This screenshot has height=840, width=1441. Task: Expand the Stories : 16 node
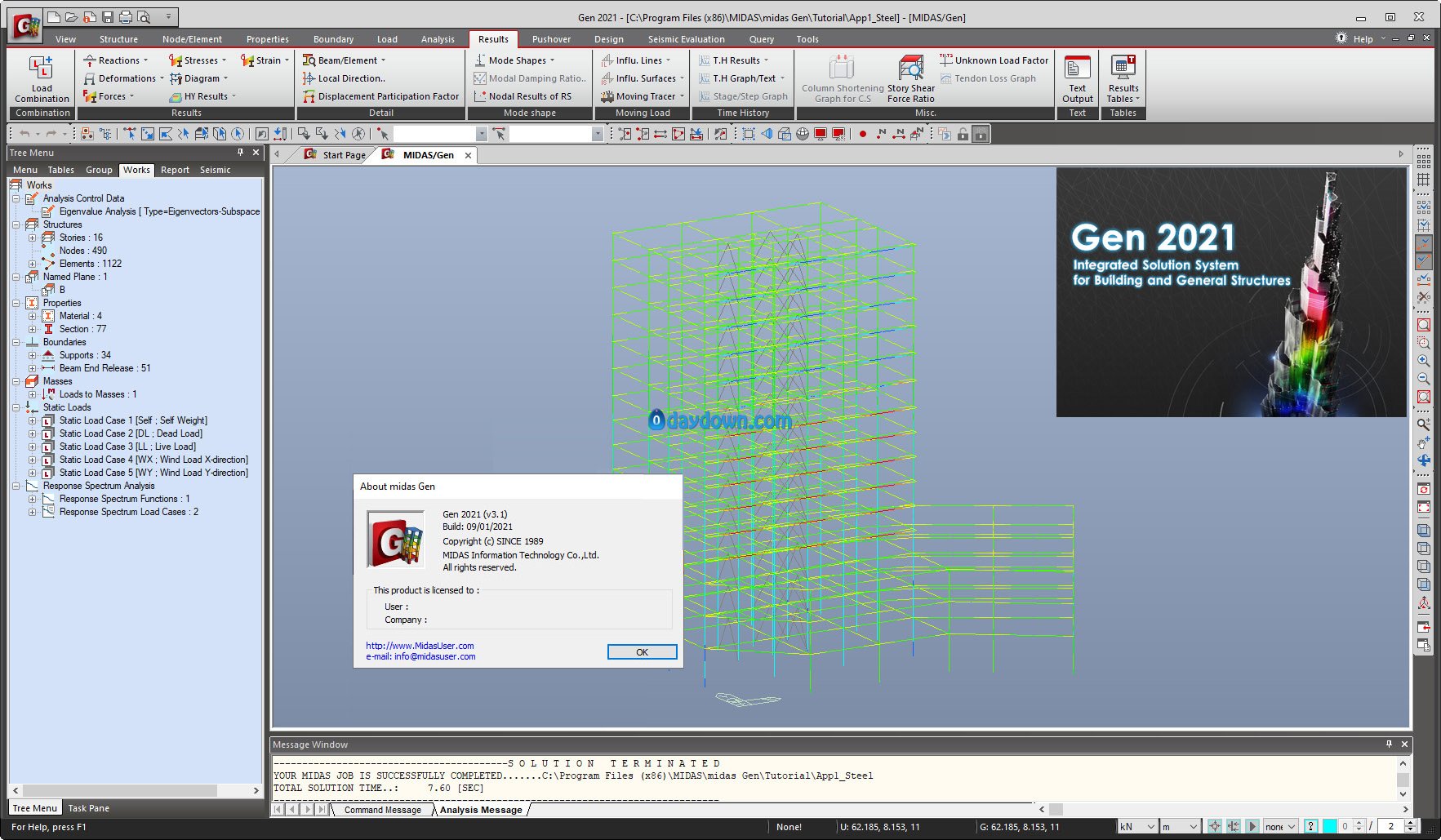click(x=32, y=238)
